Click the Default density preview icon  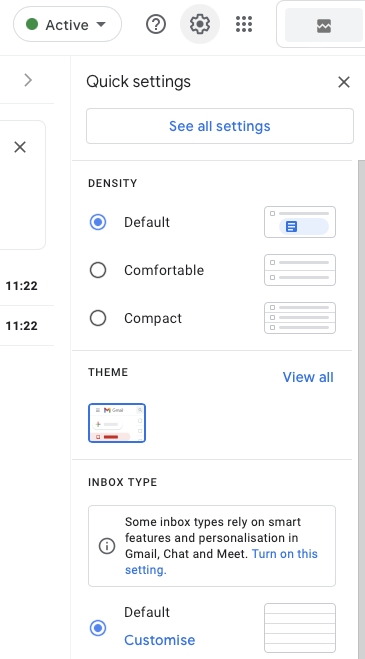pyautogui.click(x=300, y=222)
